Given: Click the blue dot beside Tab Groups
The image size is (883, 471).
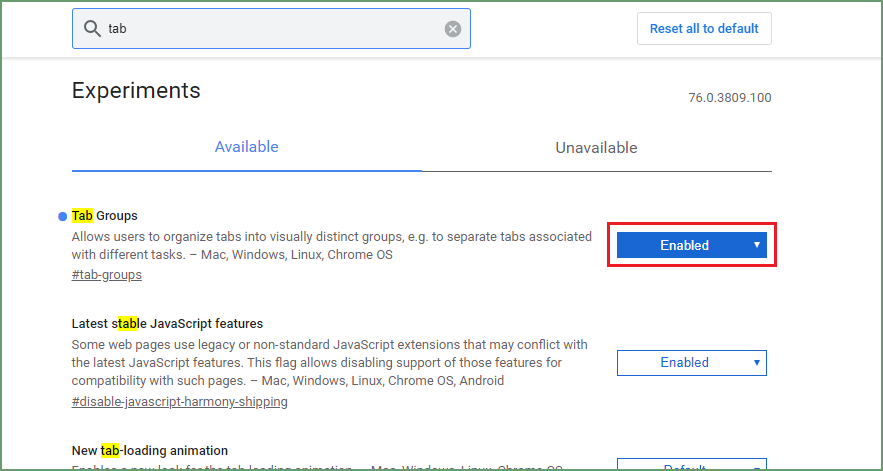Looking at the screenshot, I should pos(63,216).
